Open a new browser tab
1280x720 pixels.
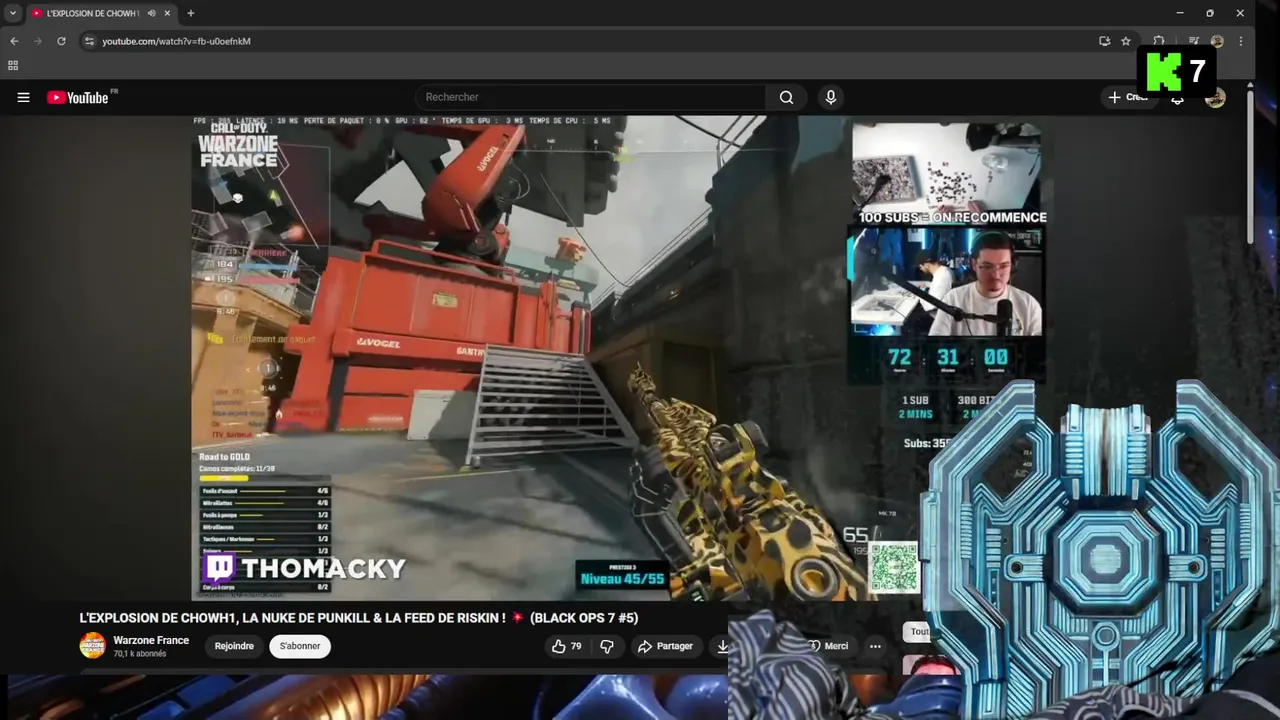point(190,13)
